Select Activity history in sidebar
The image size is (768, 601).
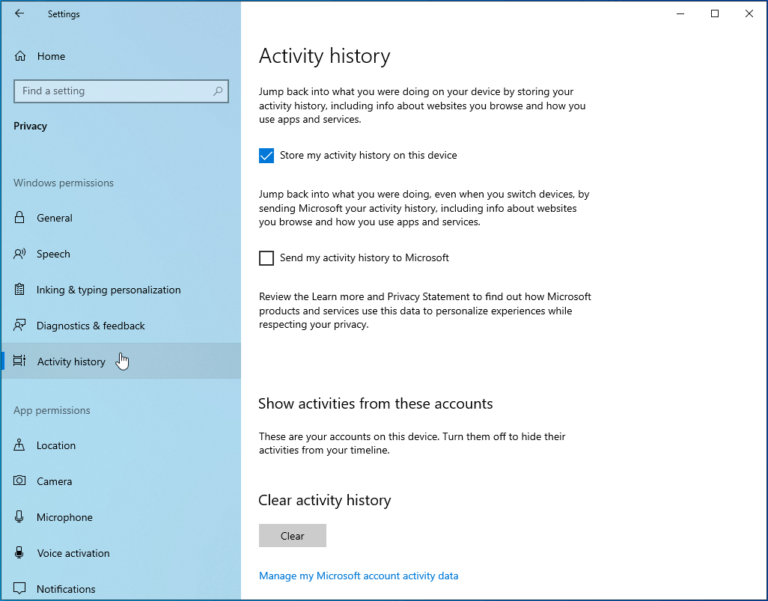121,361
